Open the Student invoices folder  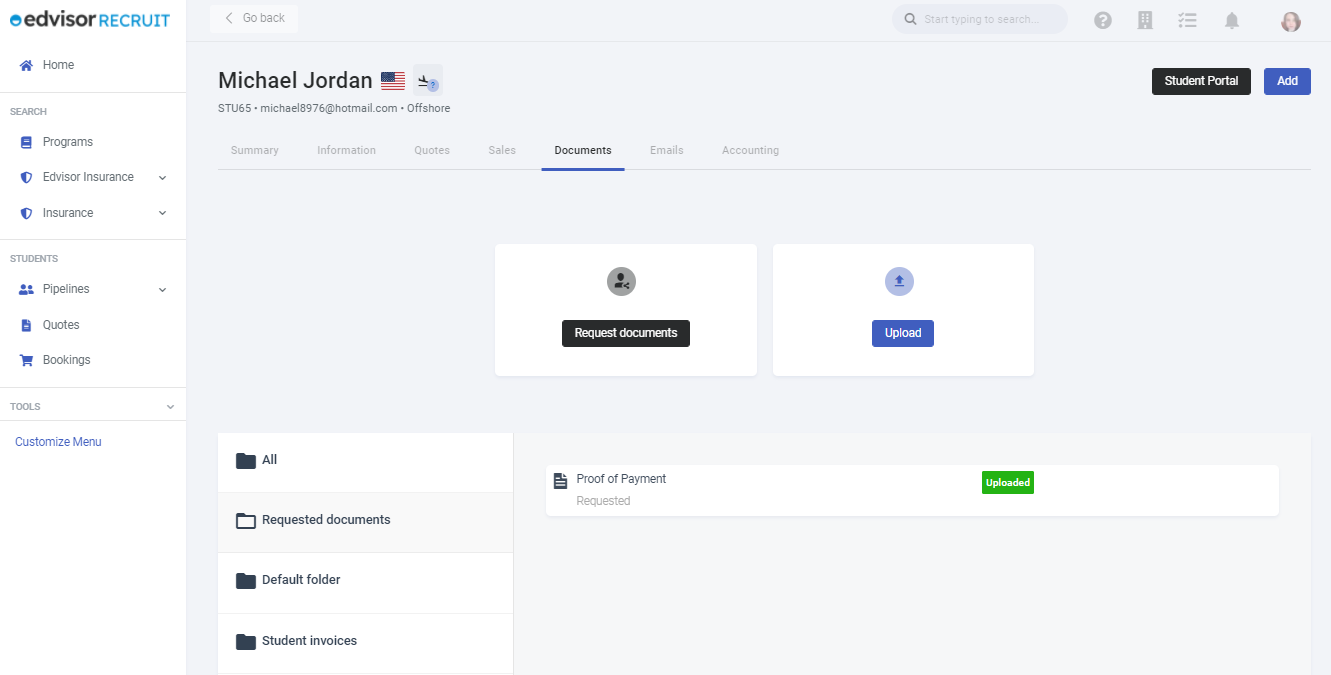pyautogui.click(x=366, y=642)
